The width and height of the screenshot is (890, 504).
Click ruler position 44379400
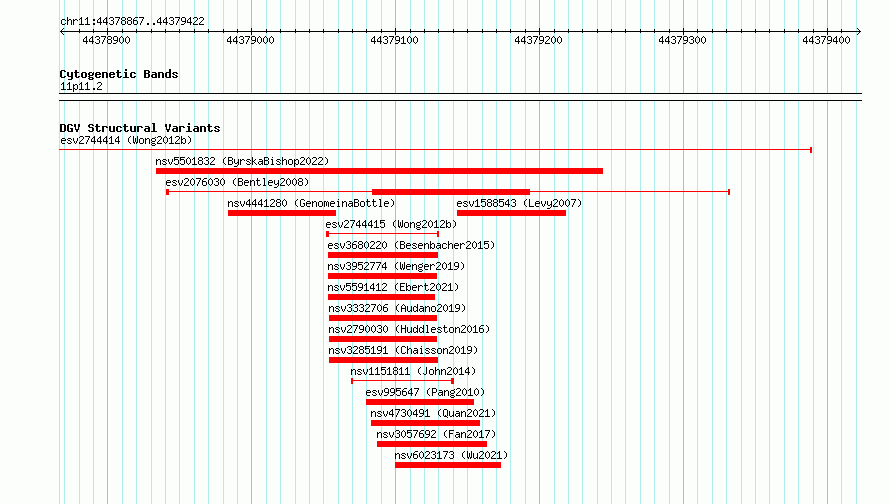point(826,40)
